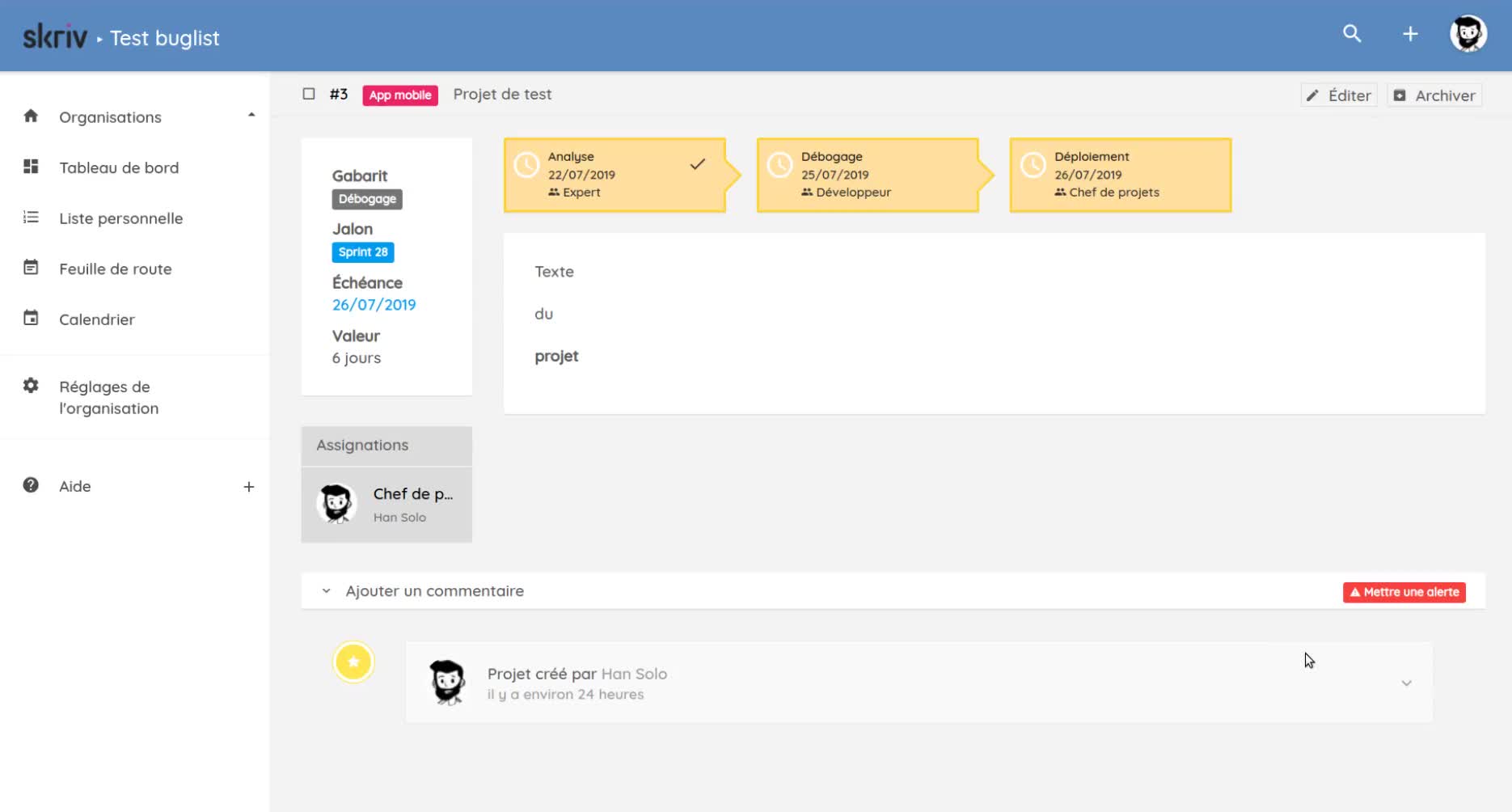Toggle the checkbox next to #3
The width and height of the screenshot is (1512, 812).
309,94
